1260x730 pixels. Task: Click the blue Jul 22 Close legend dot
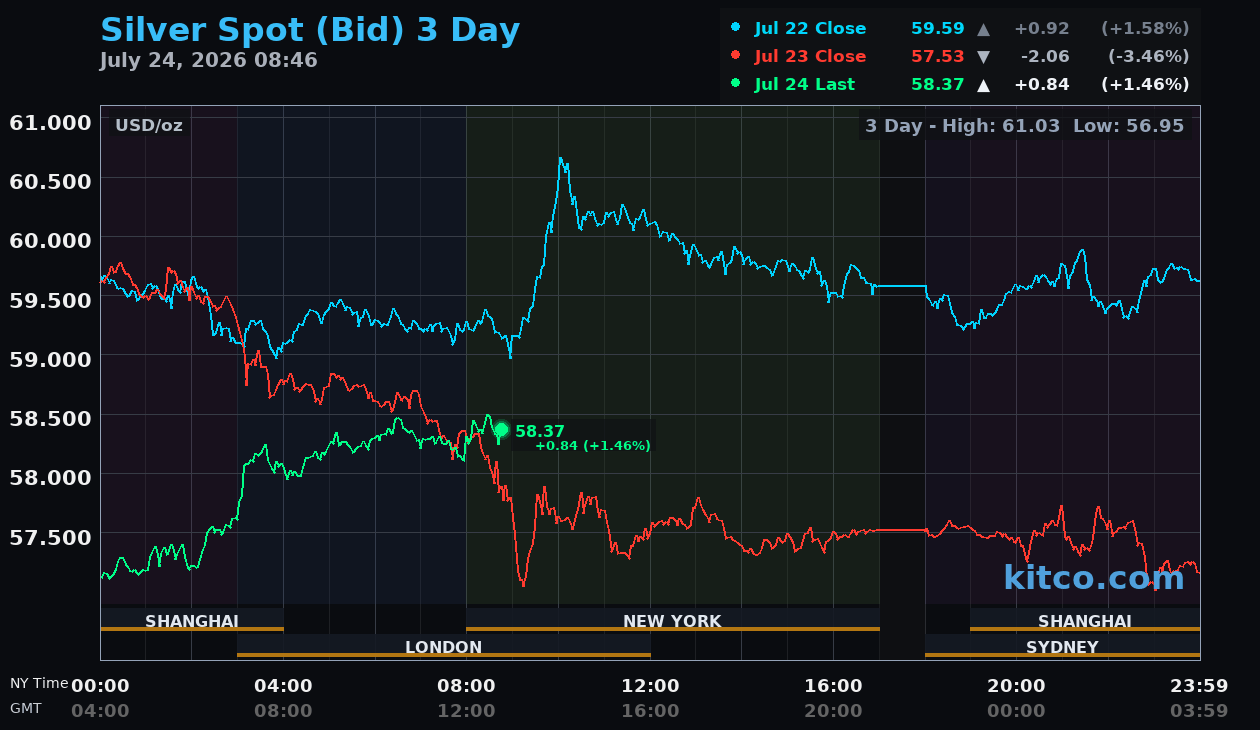click(x=736, y=28)
